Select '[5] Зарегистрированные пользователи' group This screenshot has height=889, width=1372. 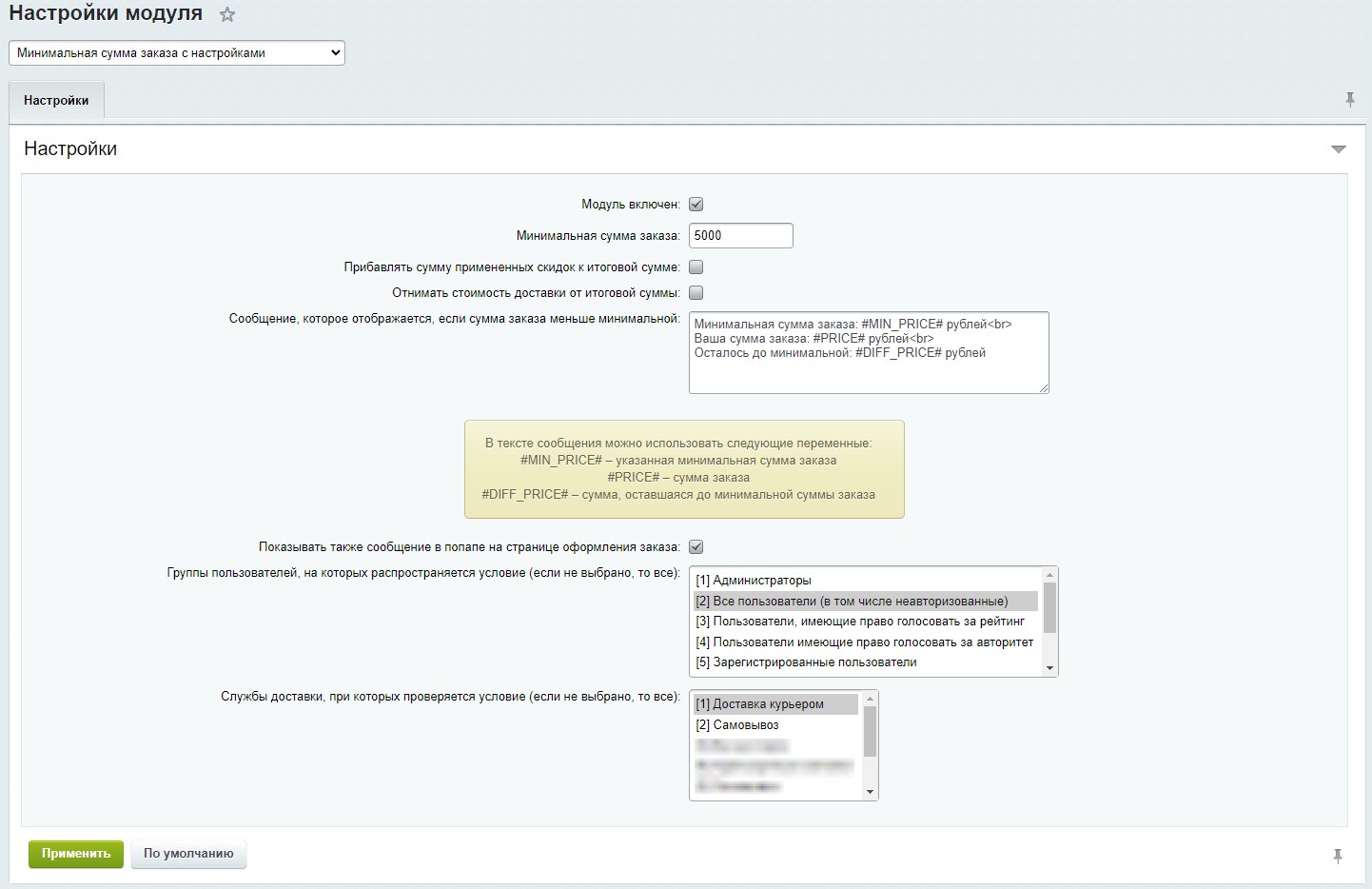click(806, 662)
